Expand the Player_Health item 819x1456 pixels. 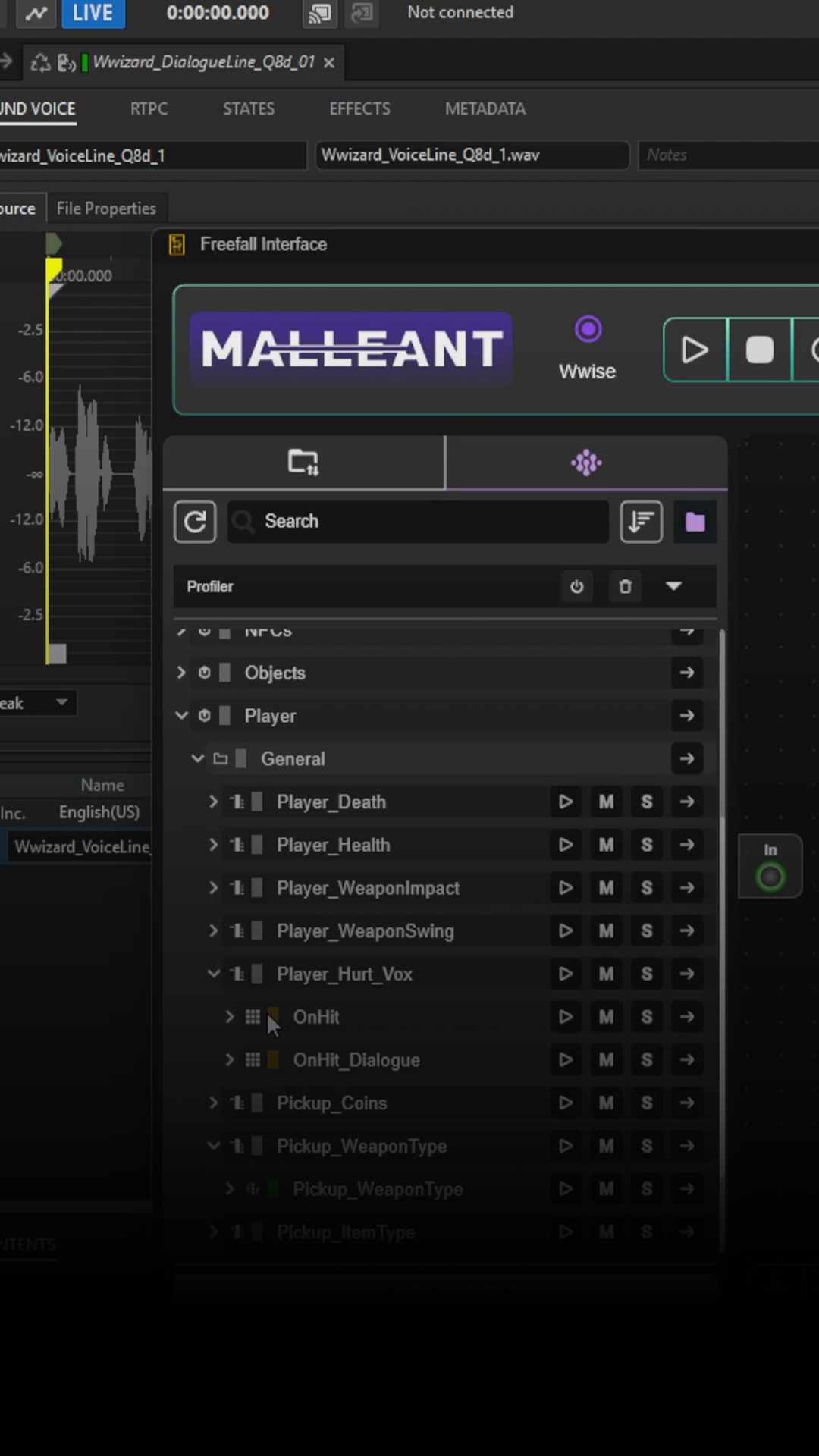click(213, 845)
